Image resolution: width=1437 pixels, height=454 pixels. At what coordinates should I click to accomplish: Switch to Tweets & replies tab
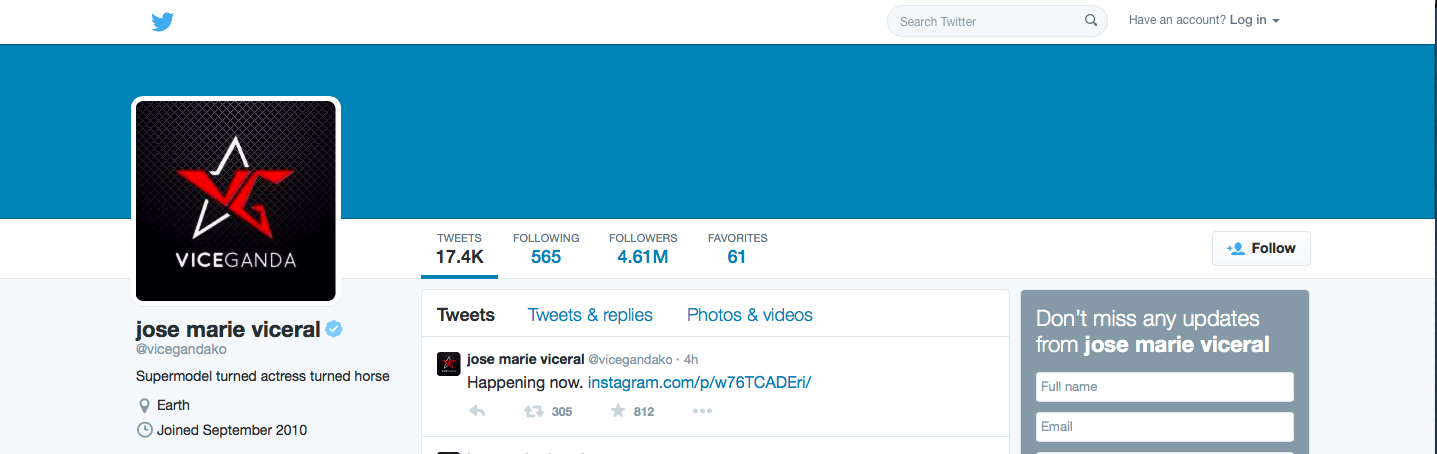tap(590, 315)
